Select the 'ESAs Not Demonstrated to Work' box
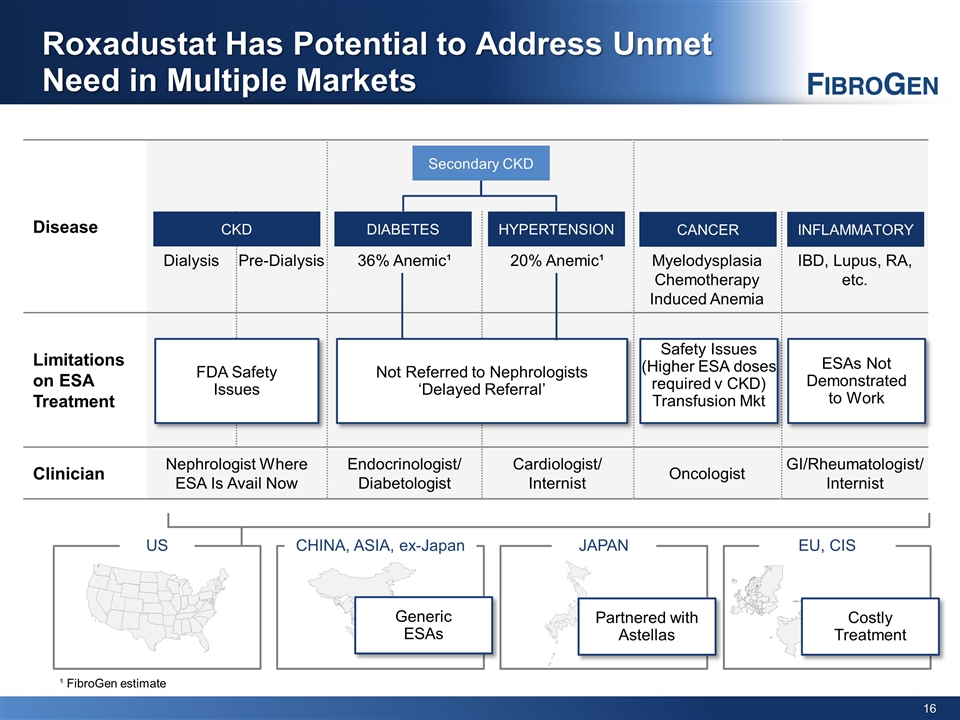The height and width of the screenshot is (720, 960). coord(856,381)
